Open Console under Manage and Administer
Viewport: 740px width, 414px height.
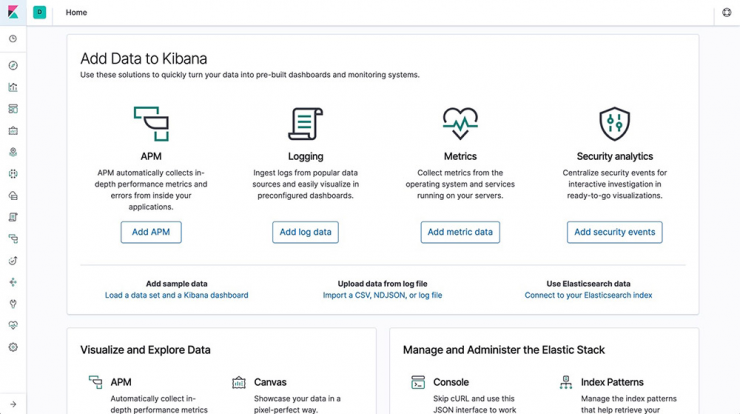451,382
